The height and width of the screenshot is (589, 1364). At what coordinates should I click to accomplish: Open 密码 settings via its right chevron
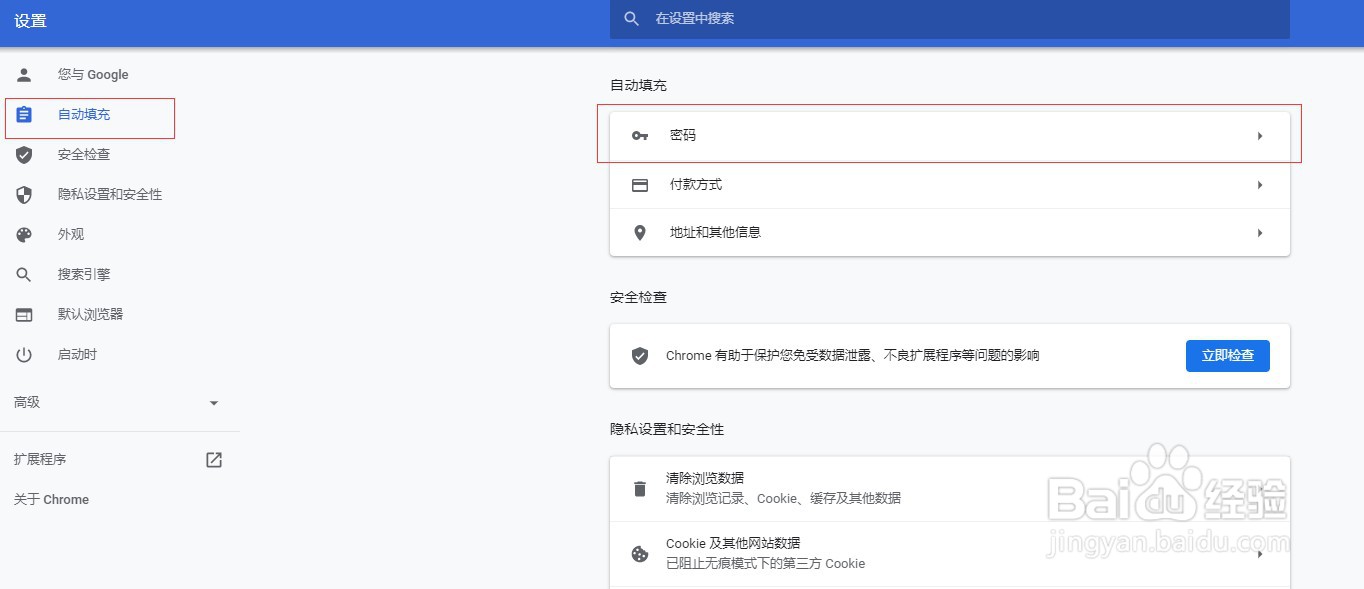(x=1260, y=135)
